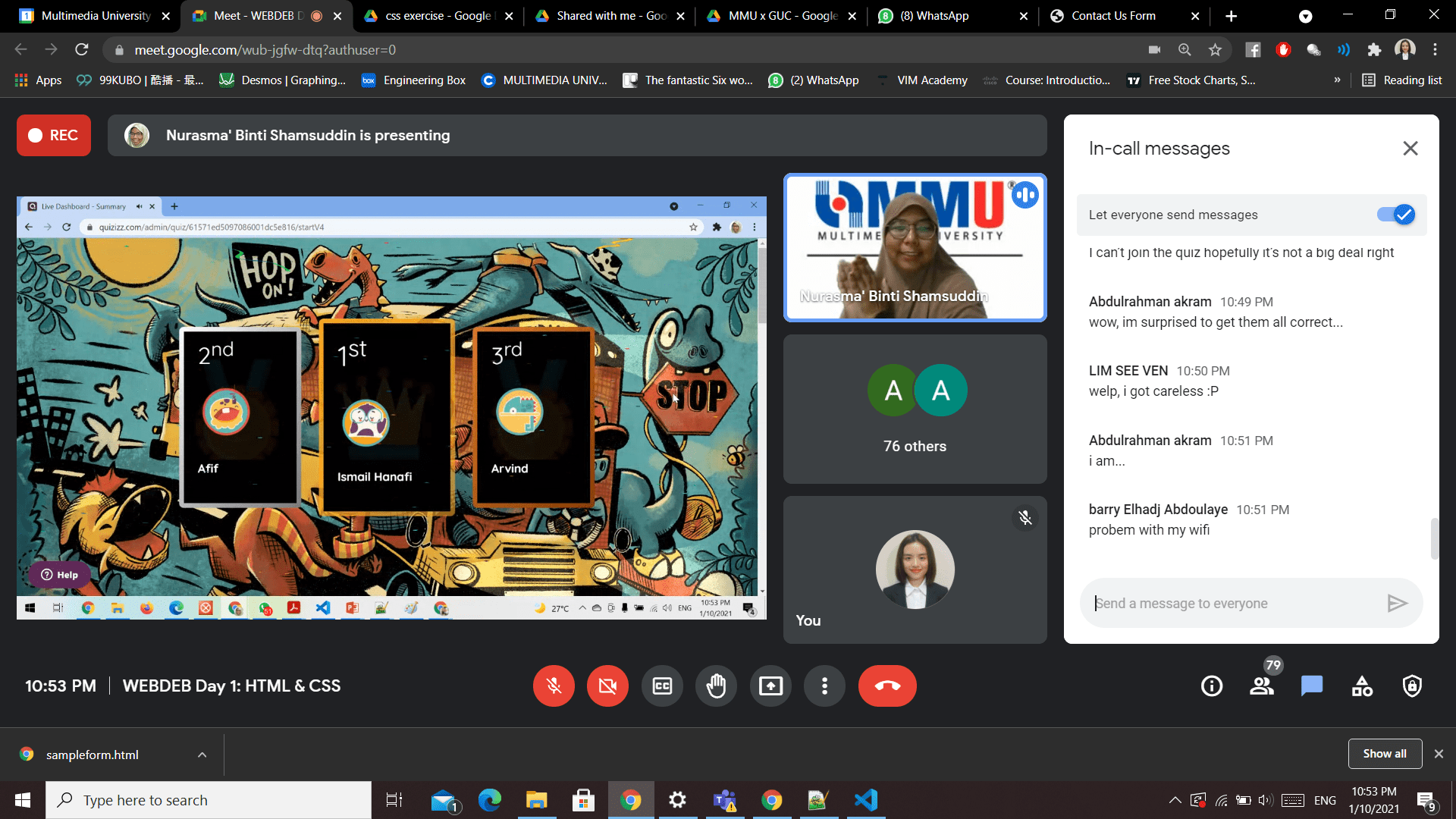Open Task View on taskbar
Screen dimensions: 1456x819
click(394, 800)
